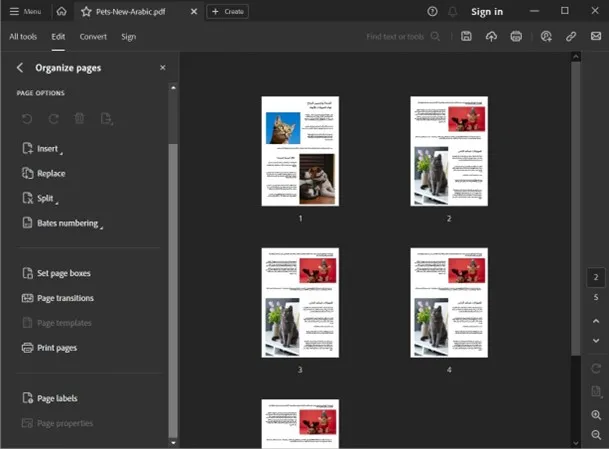
Task: Copy share link using link icon
Action: (571, 36)
